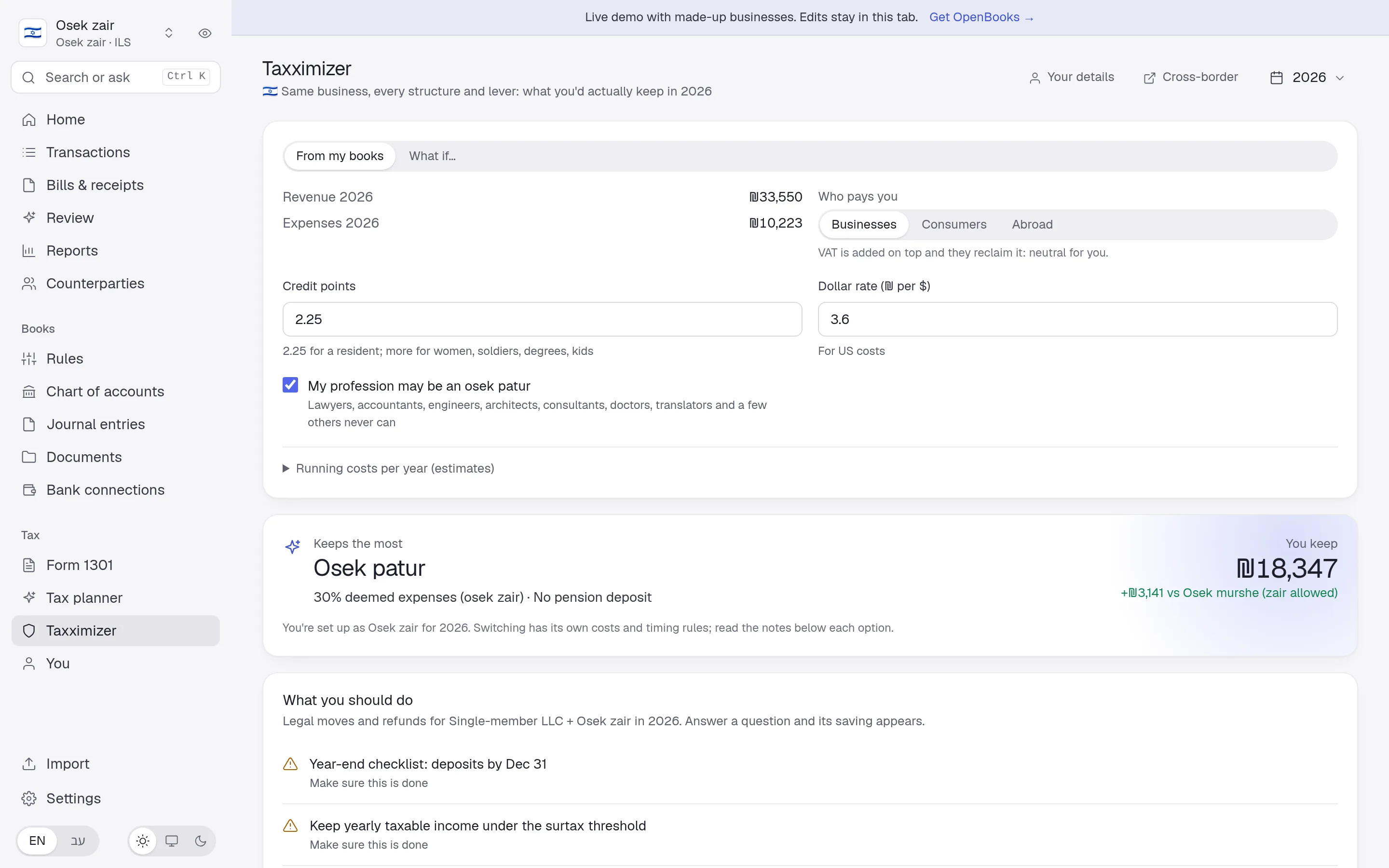Open Settings gear icon
Image resolution: width=1389 pixels, height=868 pixels.
(29, 799)
